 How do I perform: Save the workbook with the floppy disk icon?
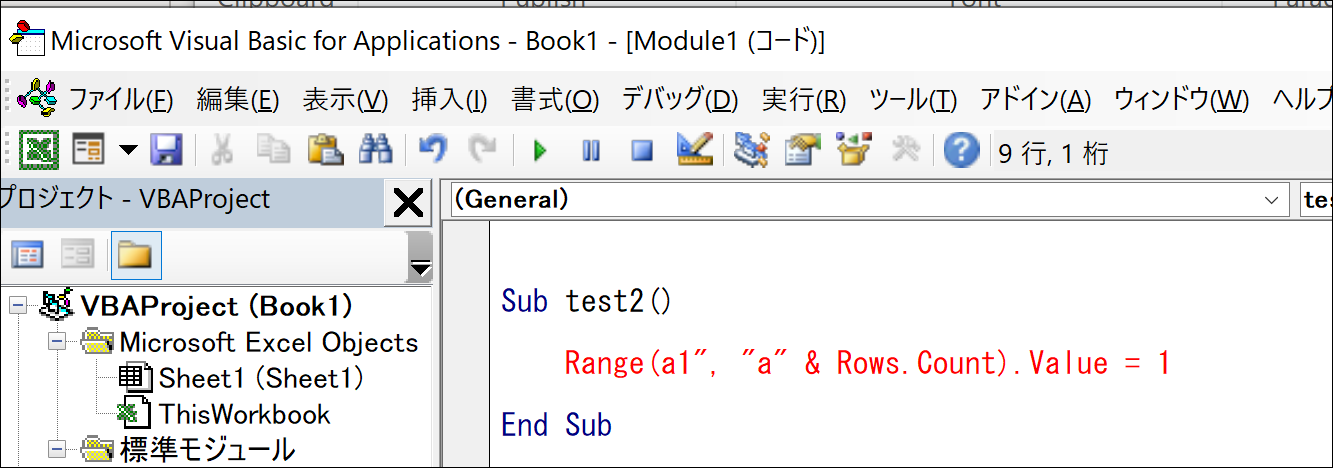click(x=165, y=152)
